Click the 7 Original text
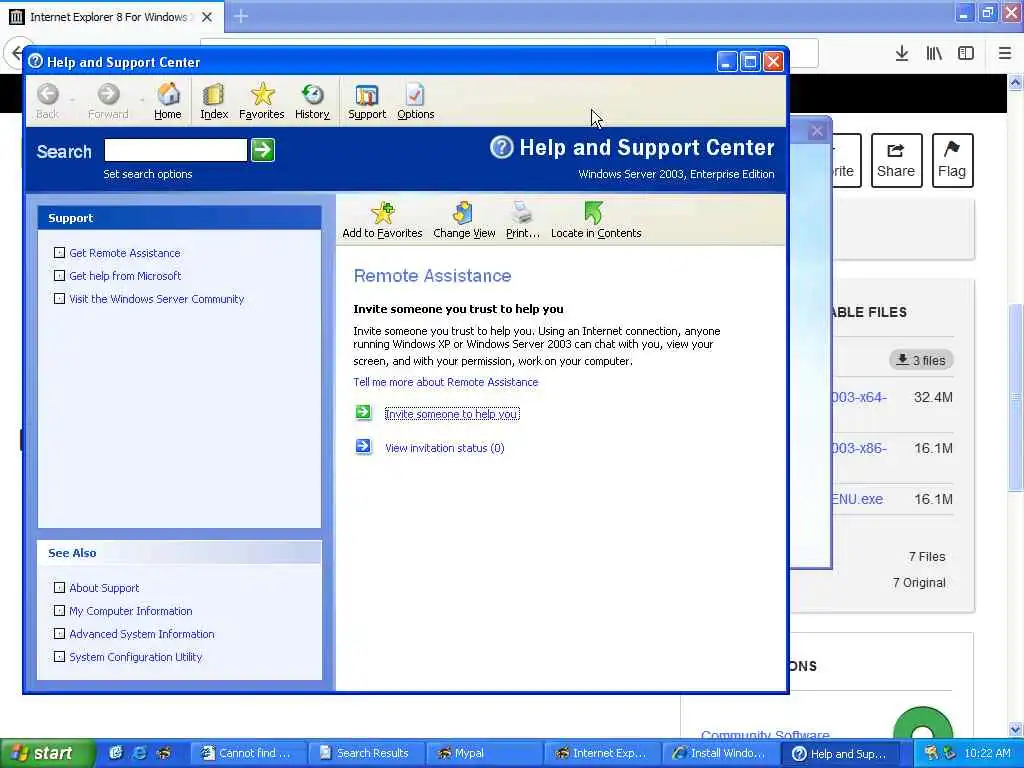 [x=919, y=583]
